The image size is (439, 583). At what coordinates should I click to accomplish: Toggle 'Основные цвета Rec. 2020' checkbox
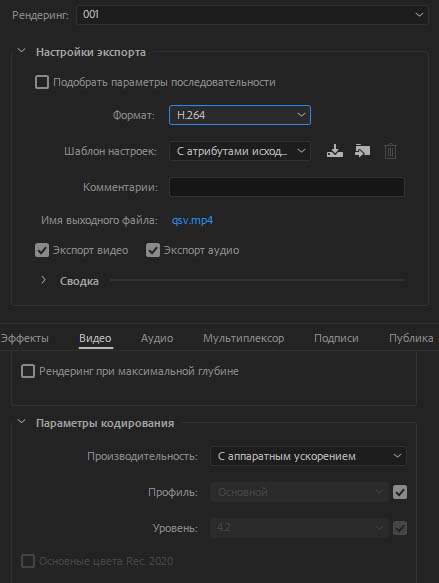[28, 561]
